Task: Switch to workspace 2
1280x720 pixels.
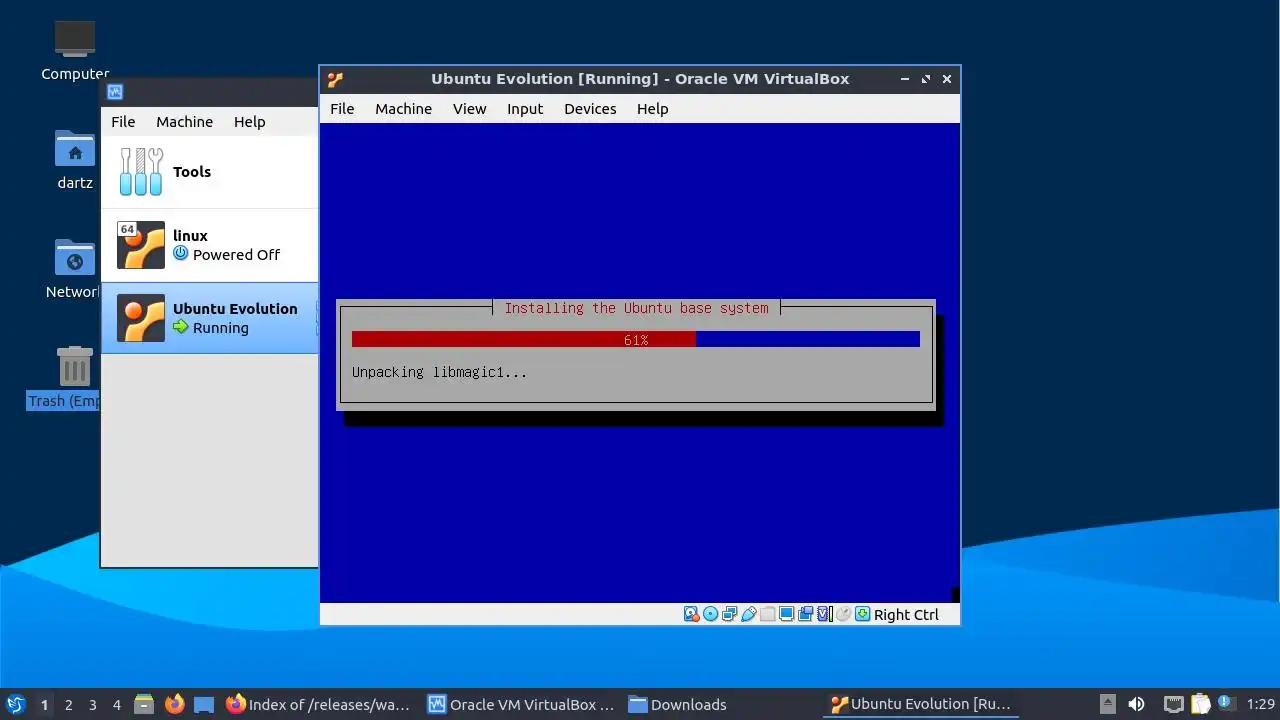Action: tap(69, 705)
